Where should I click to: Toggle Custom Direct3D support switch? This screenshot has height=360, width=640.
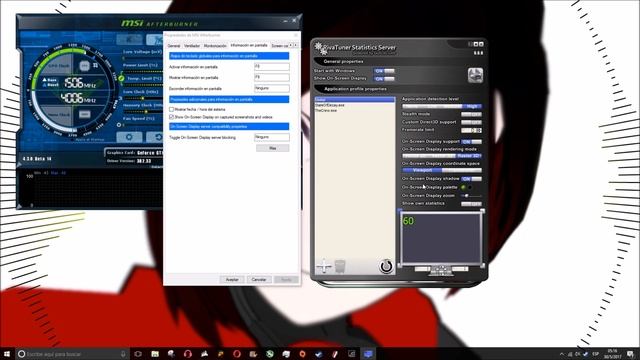coord(471,122)
